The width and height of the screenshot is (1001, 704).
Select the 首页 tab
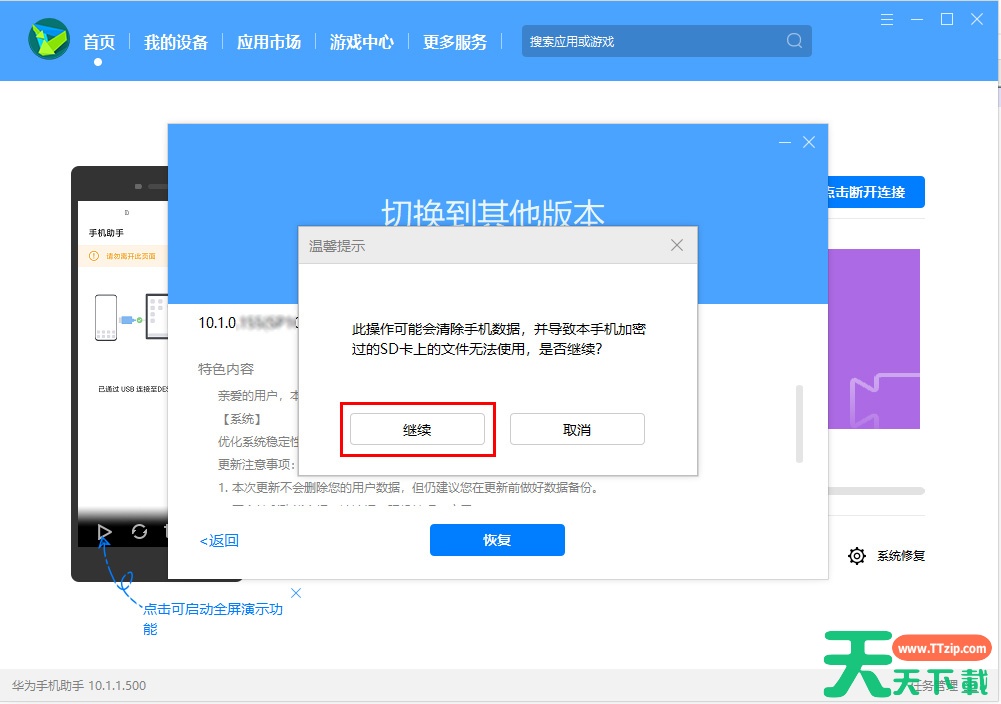[x=100, y=42]
